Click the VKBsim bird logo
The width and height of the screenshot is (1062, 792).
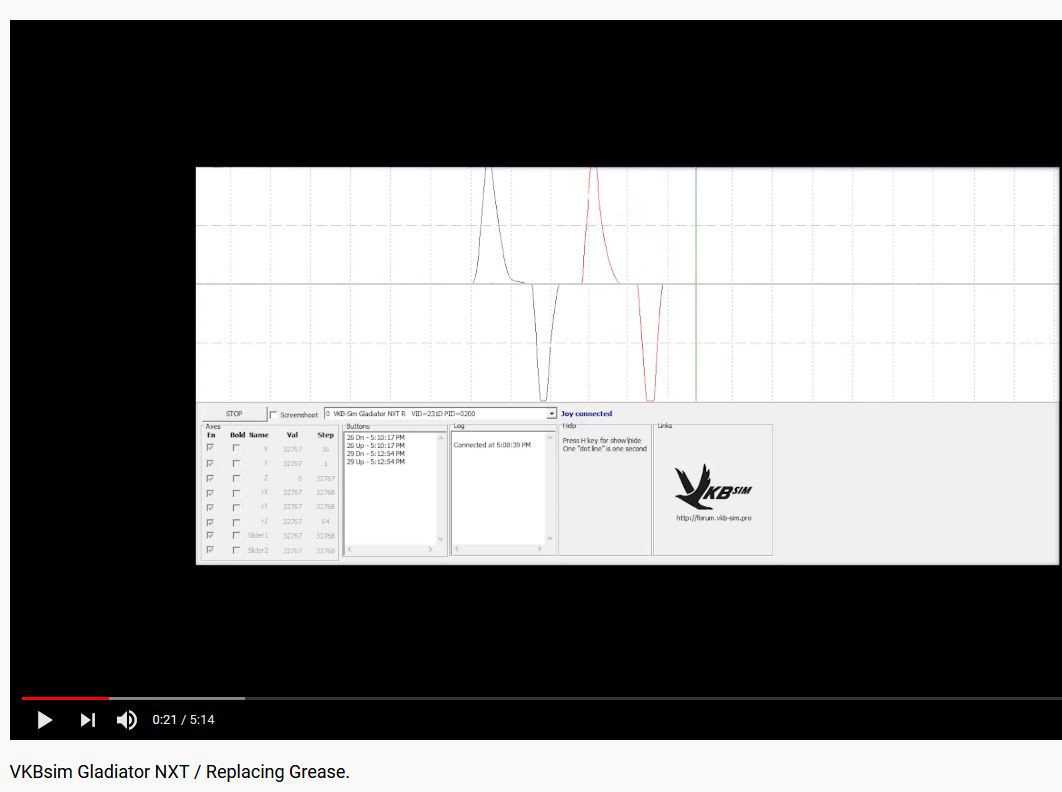pyautogui.click(x=713, y=487)
